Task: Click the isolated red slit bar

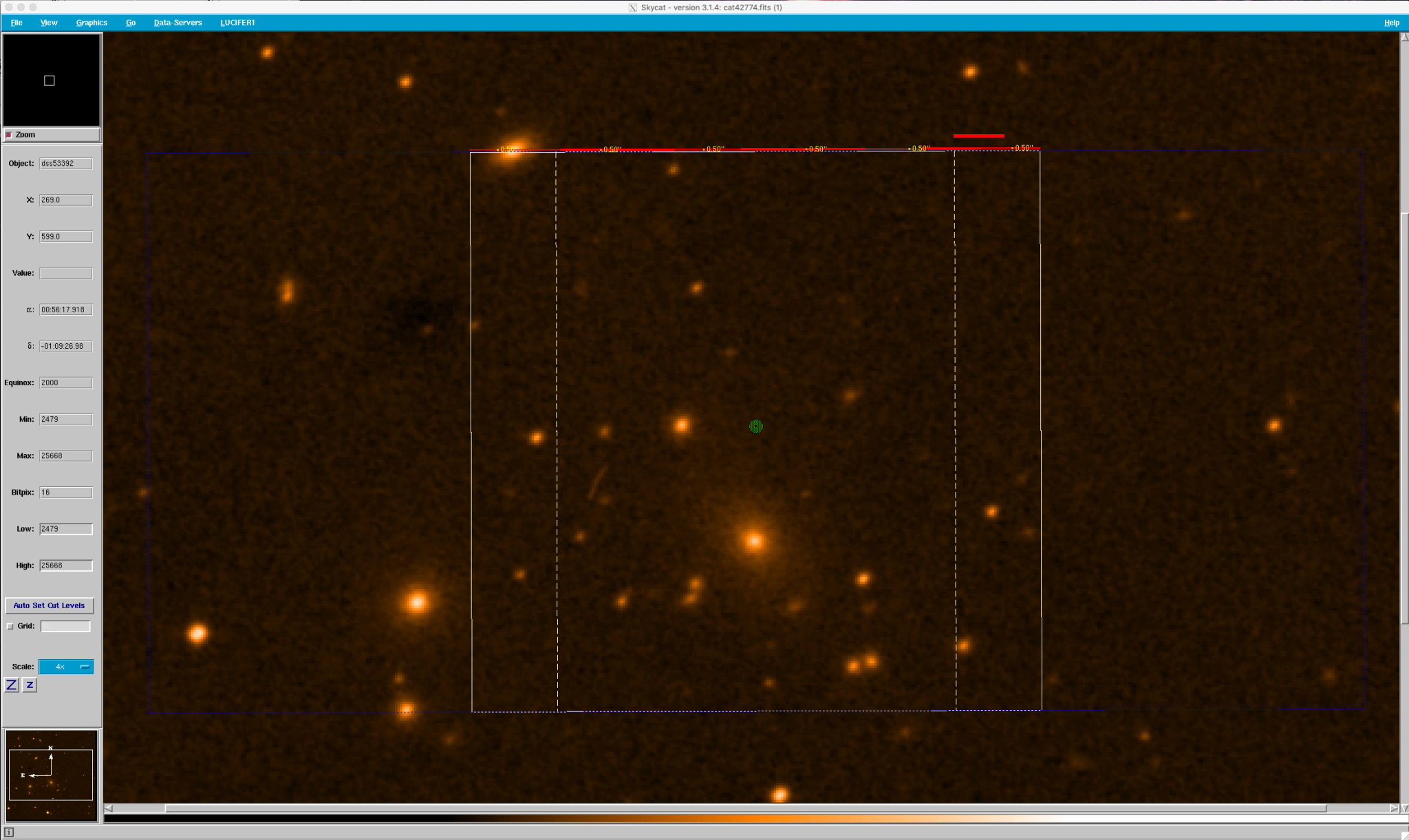Action: click(978, 136)
